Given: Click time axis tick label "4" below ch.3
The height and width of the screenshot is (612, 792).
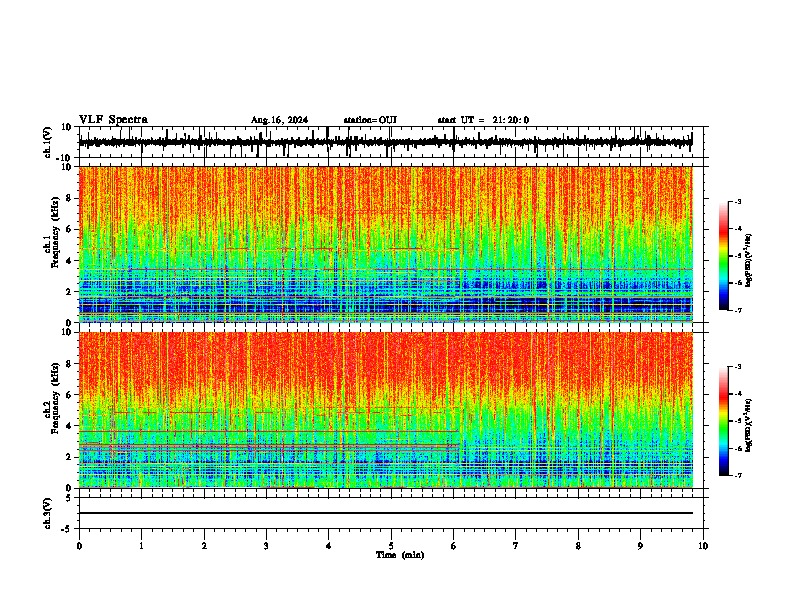Looking at the screenshot, I should [x=329, y=546].
